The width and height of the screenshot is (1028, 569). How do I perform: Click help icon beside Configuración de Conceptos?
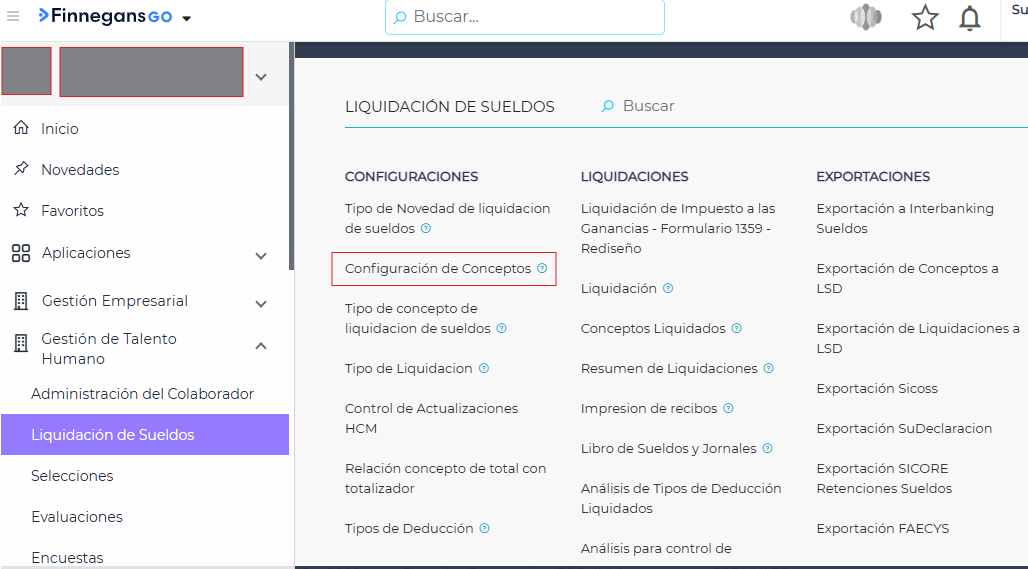(x=542, y=269)
